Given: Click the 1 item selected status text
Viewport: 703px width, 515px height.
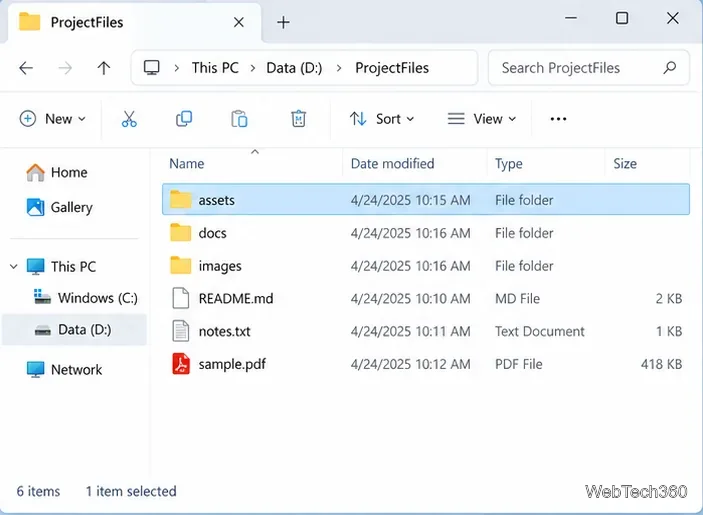Looking at the screenshot, I should pos(131,491).
